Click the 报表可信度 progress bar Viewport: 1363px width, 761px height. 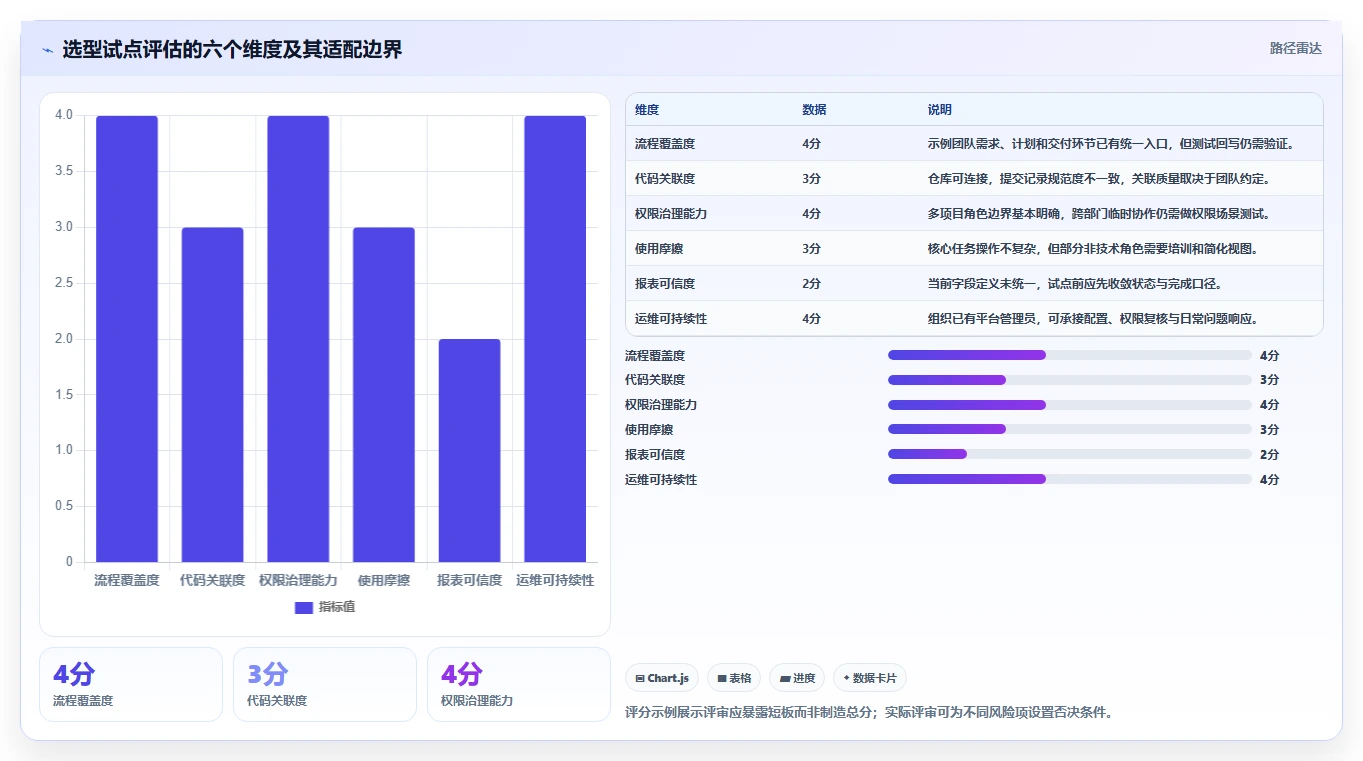coord(1070,454)
